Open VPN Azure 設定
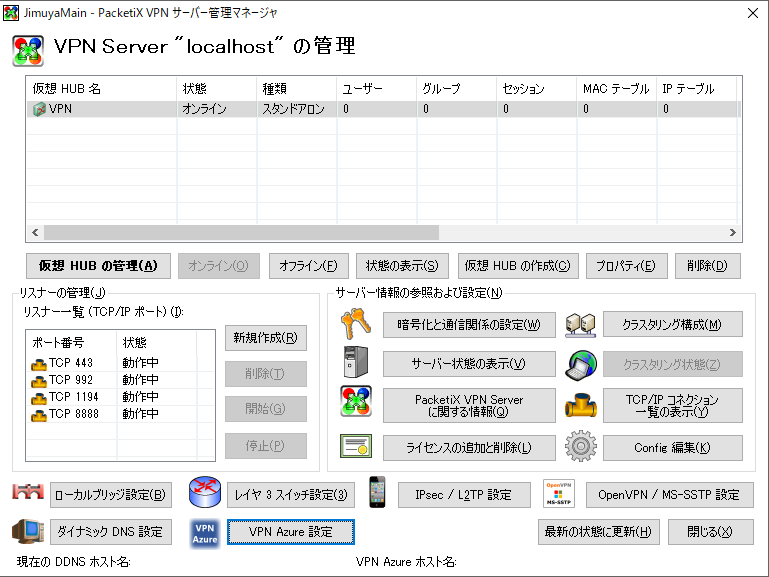 click(291, 532)
